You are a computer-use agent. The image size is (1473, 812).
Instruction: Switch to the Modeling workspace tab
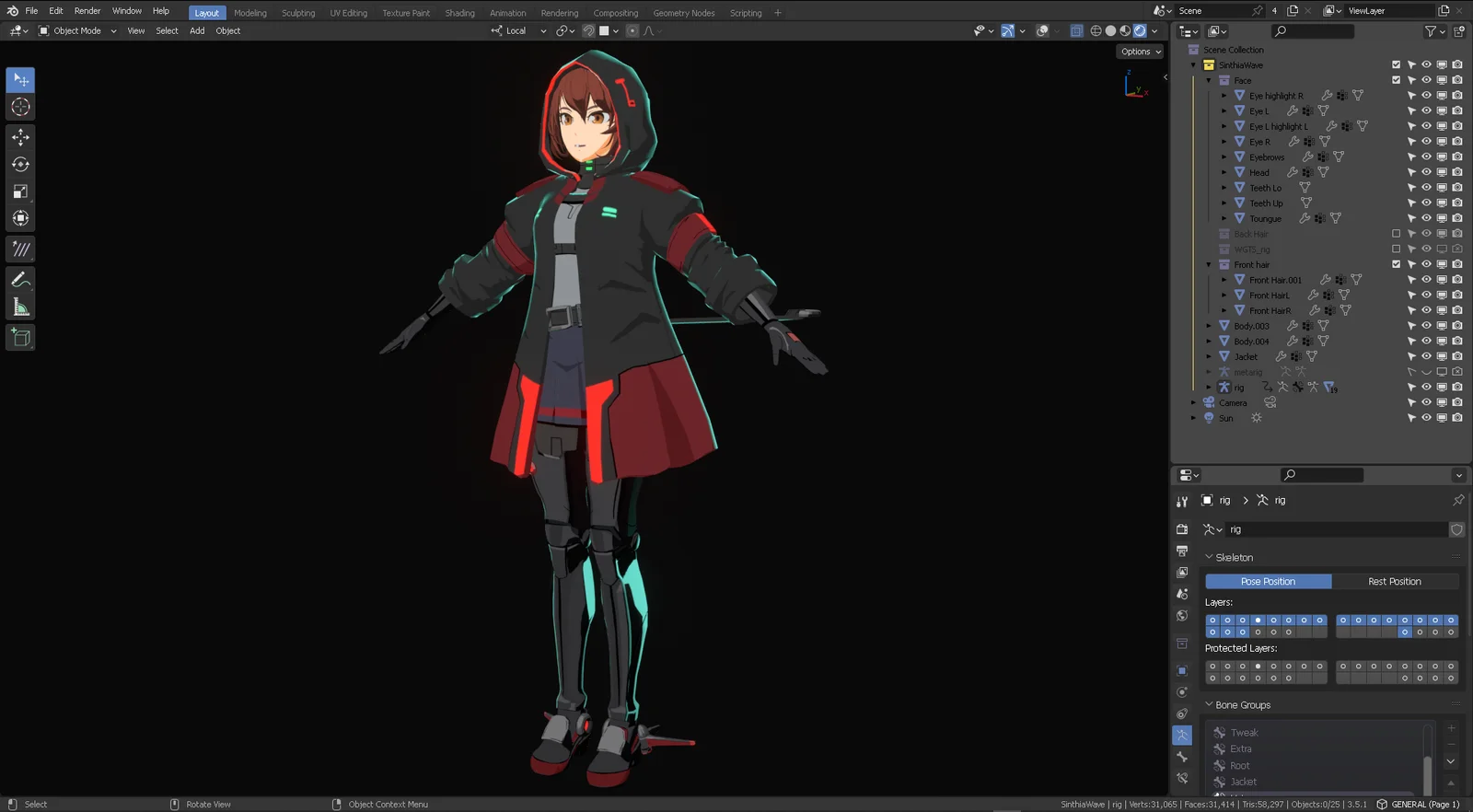pyautogui.click(x=250, y=13)
